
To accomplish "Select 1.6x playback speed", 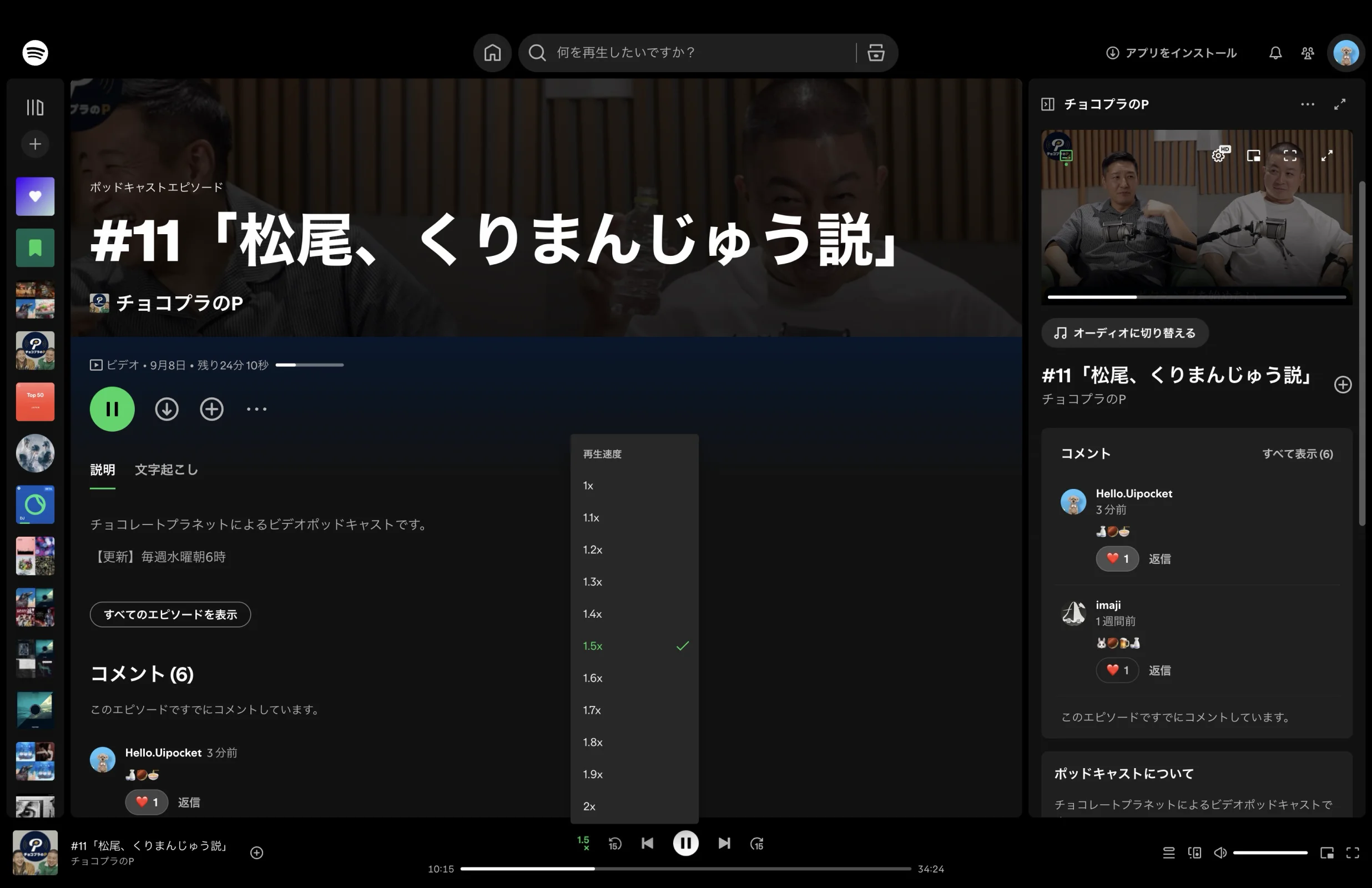I will coord(634,678).
